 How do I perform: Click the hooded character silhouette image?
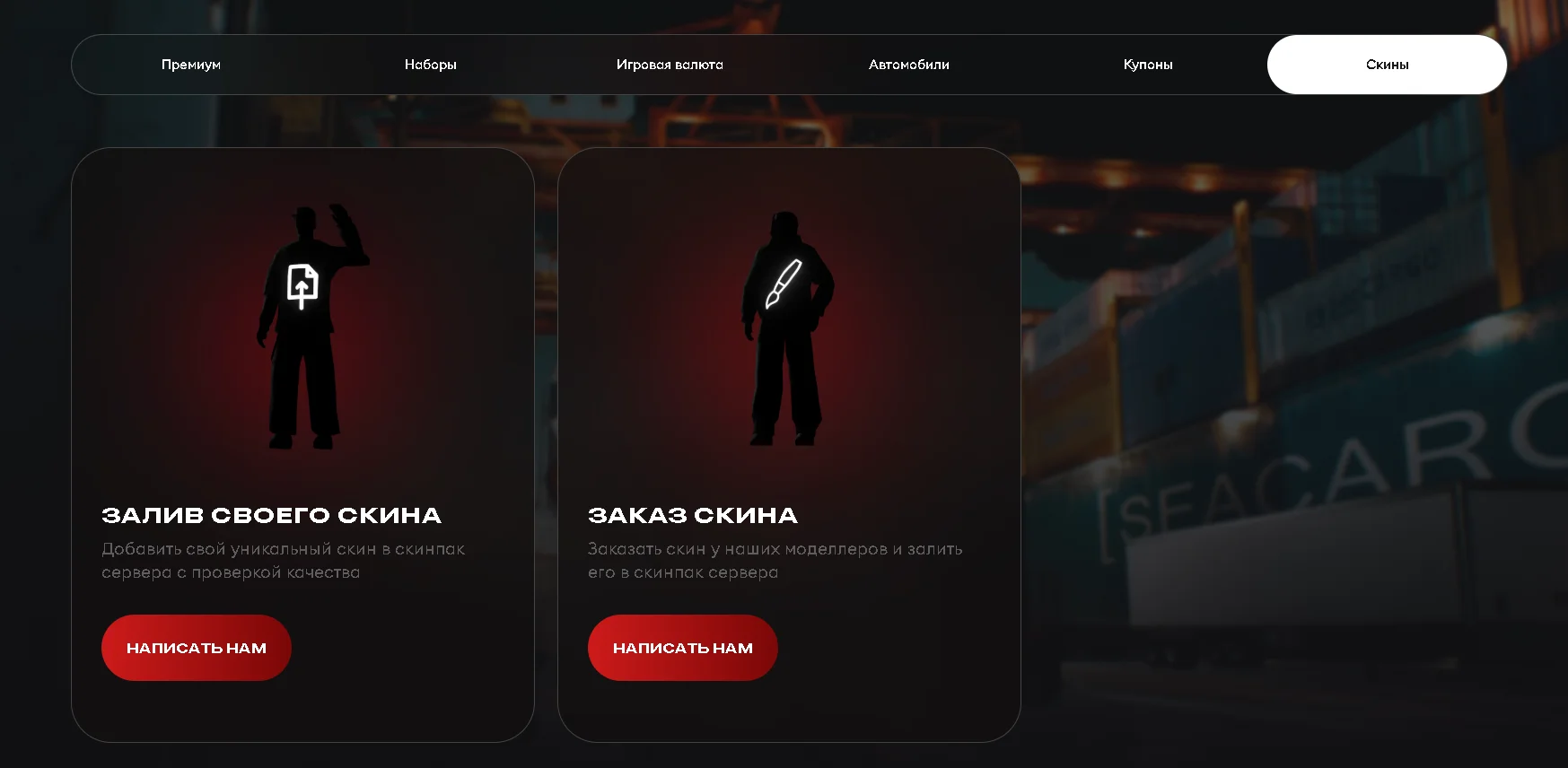click(787, 328)
